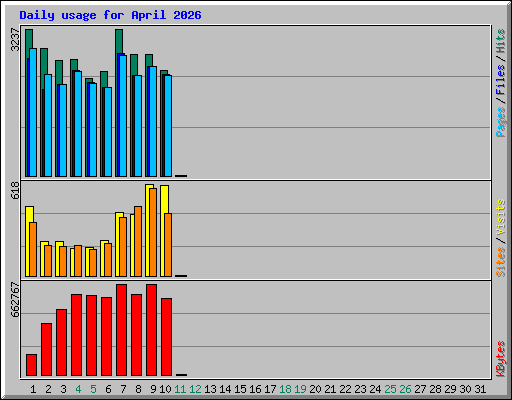Viewport: 512px width, 400px height.
Task: Click the cyan pages bar for day 5
Action: 93,130
